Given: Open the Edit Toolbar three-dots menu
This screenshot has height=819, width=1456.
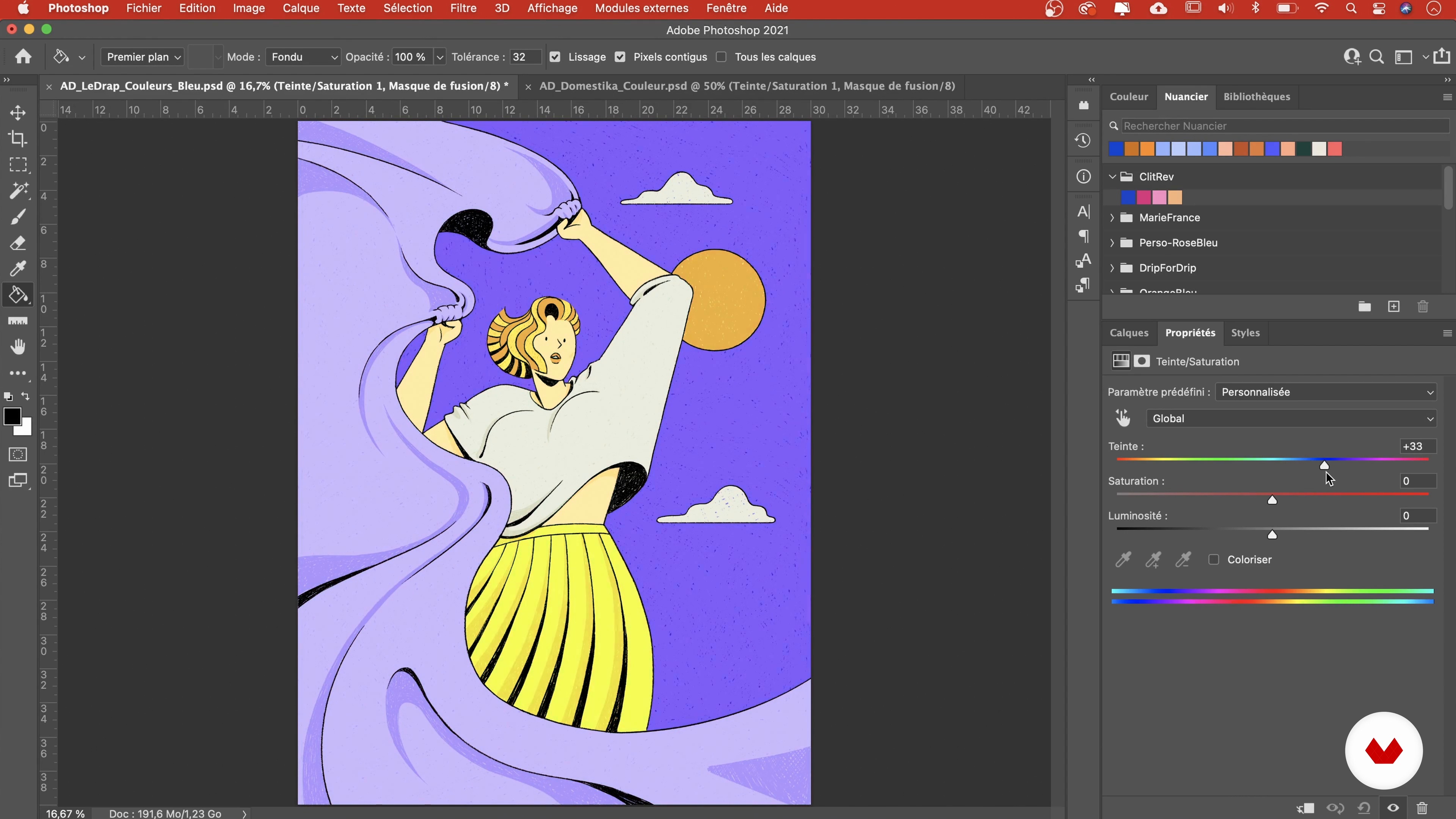Looking at the screenshot, I should pos(17,373).
